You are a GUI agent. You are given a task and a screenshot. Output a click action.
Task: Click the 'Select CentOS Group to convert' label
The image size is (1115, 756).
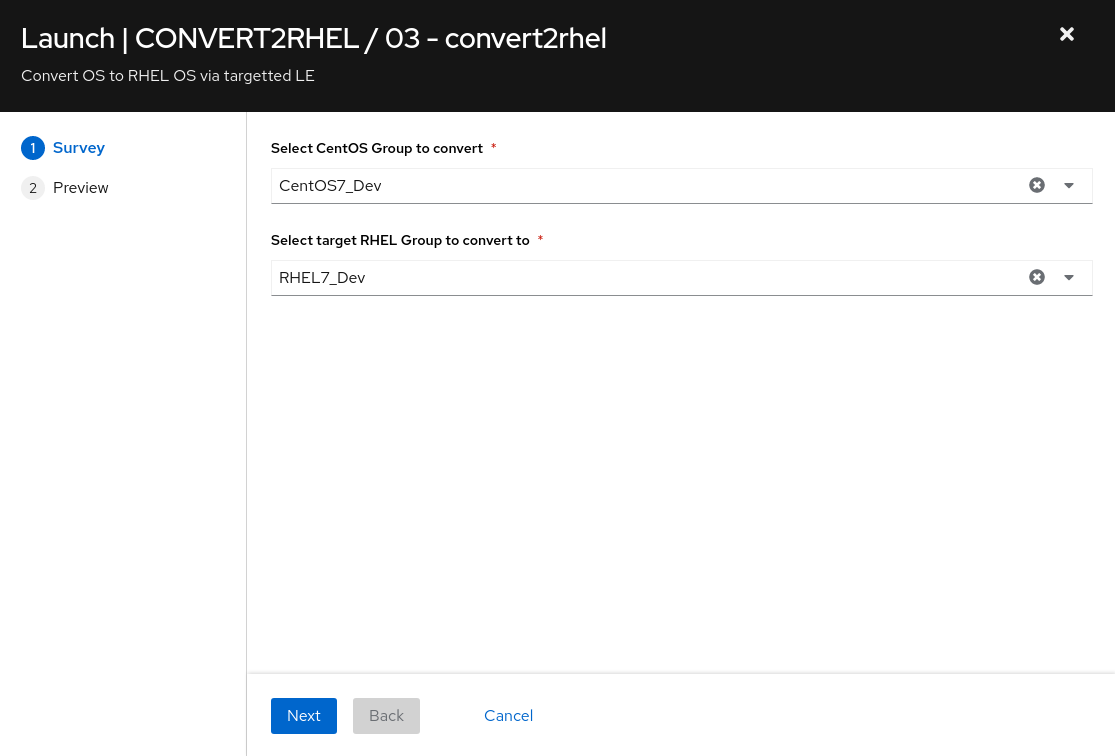(x=377, y=148)
